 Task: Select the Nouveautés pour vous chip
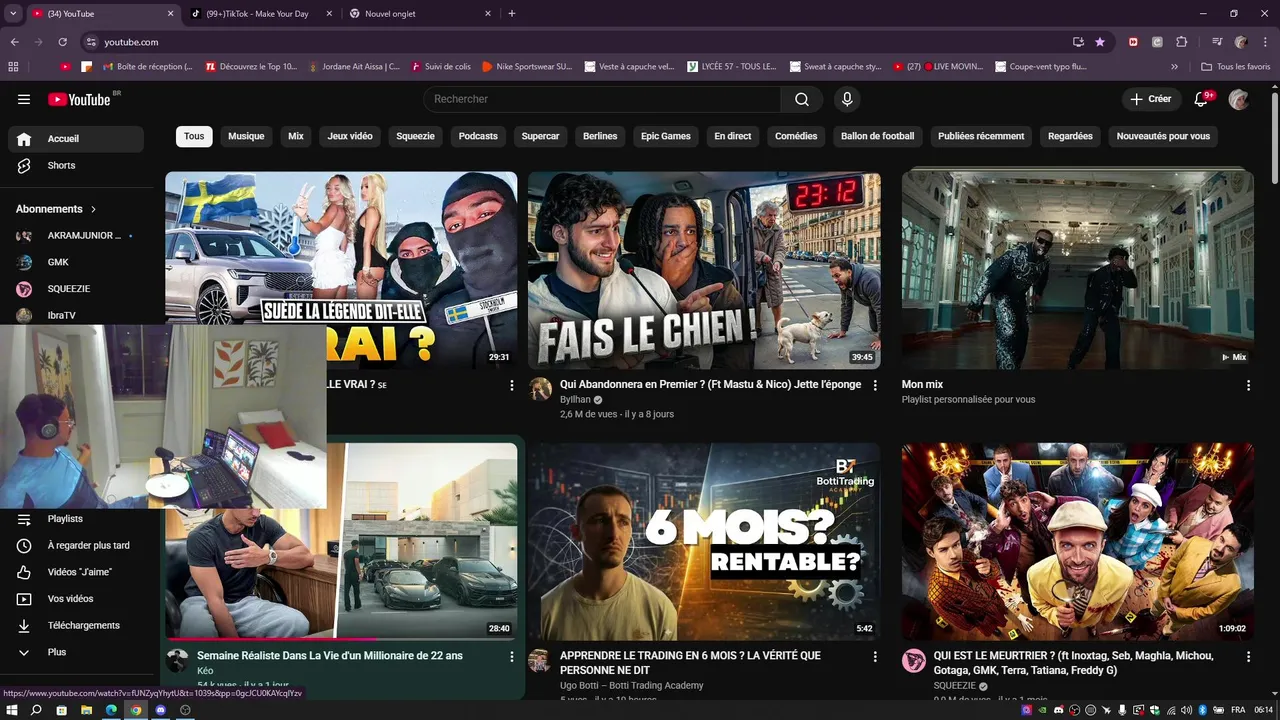(x=1163, y=136)
